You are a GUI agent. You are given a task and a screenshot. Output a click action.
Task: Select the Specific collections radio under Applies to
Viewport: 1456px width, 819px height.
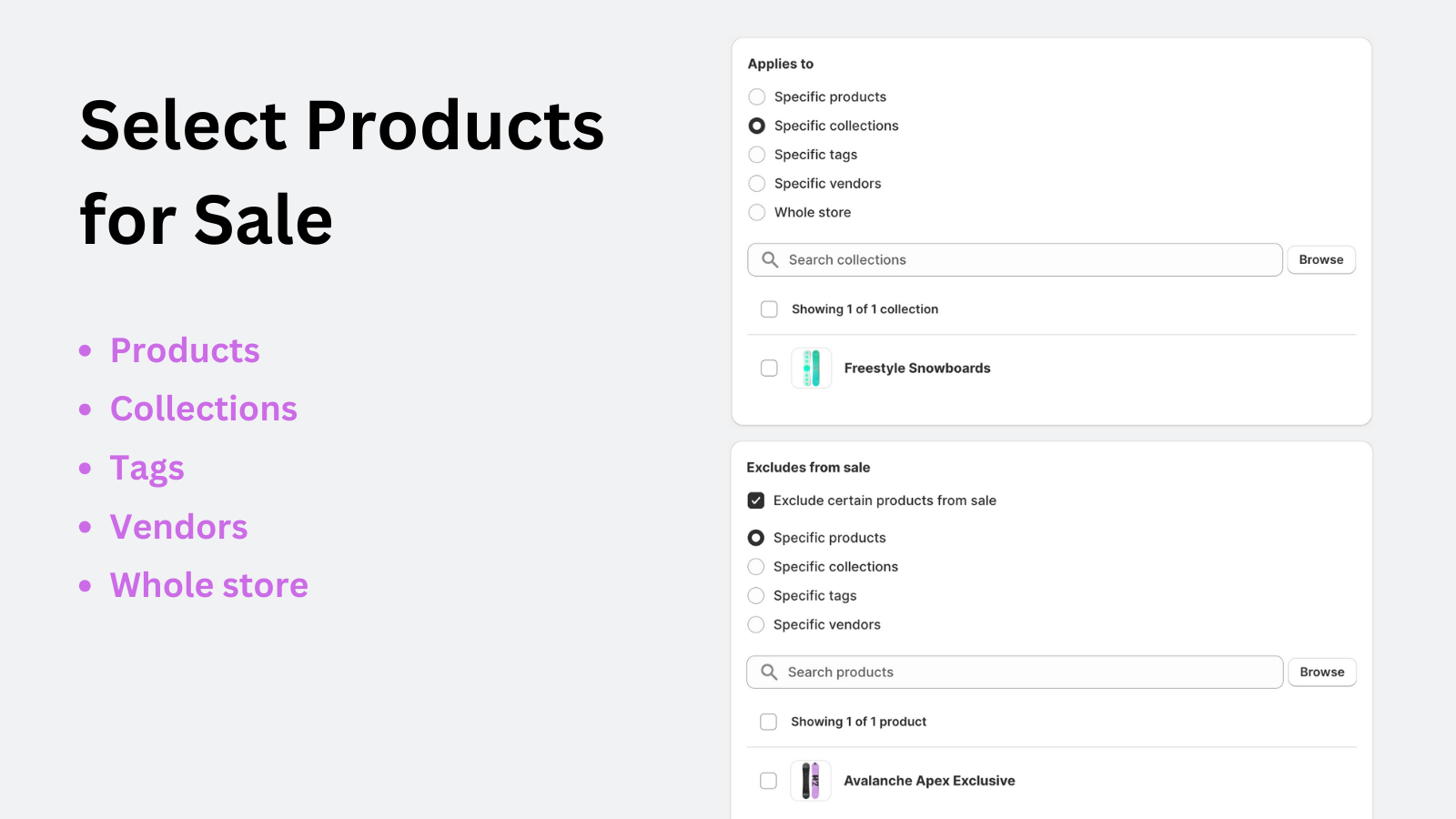tap(757, 126)
